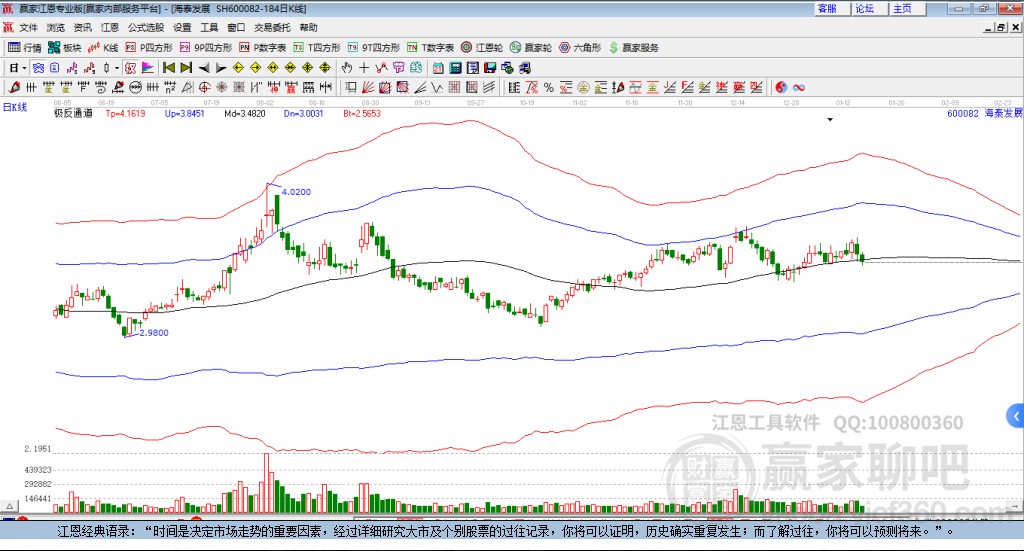Click the percent % tool icon
The width and height of the screenshot is (1024, 551).
tap(549, 87)
